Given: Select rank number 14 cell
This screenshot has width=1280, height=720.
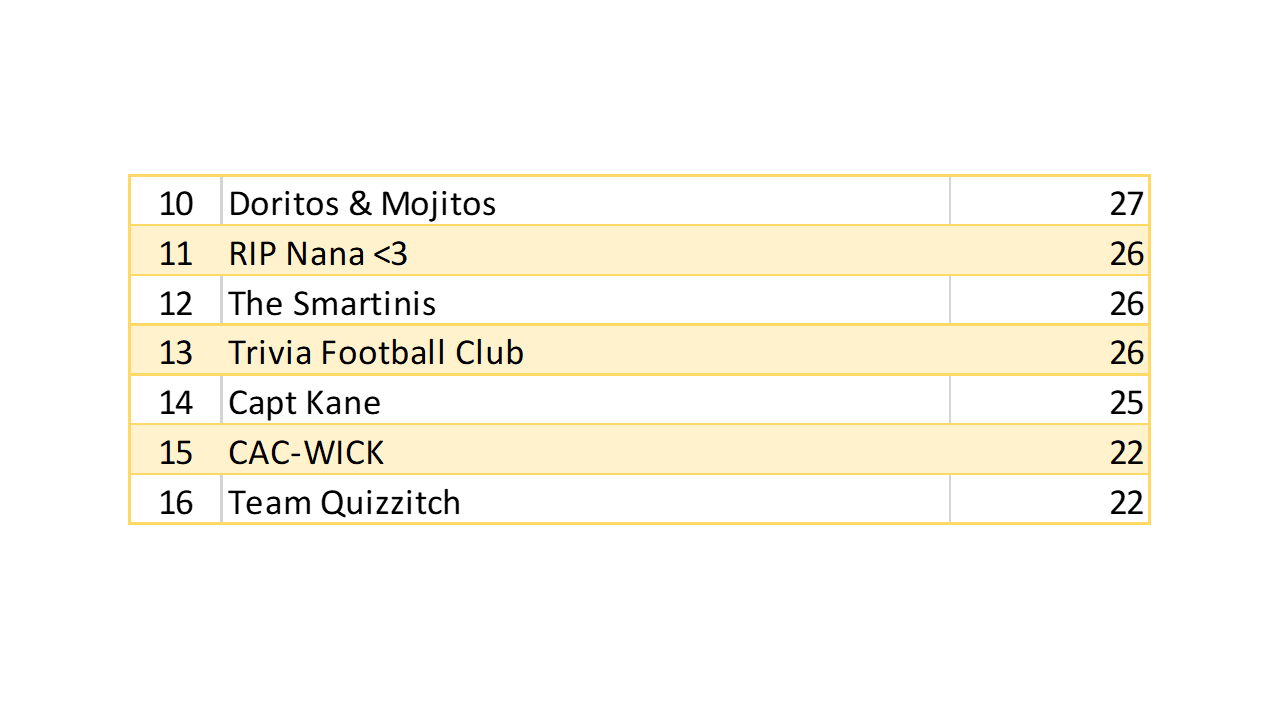Looking at the screenshot, I should (176, 403).
